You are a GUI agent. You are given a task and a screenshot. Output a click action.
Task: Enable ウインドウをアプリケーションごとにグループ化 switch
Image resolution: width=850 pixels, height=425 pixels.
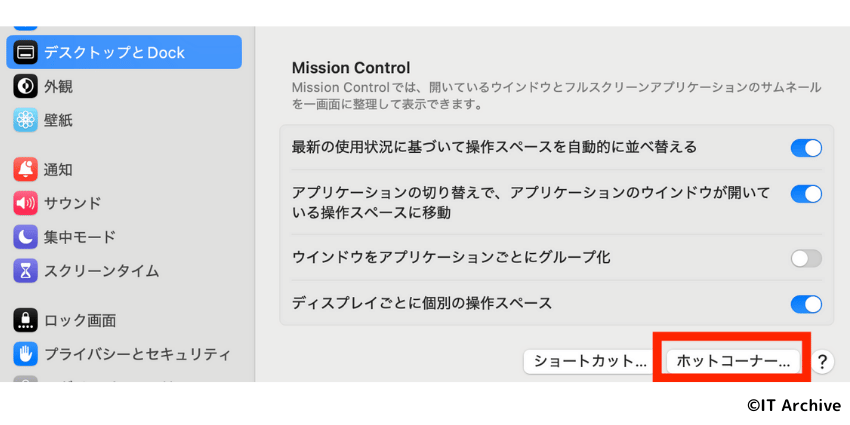[x=806, y=259]
